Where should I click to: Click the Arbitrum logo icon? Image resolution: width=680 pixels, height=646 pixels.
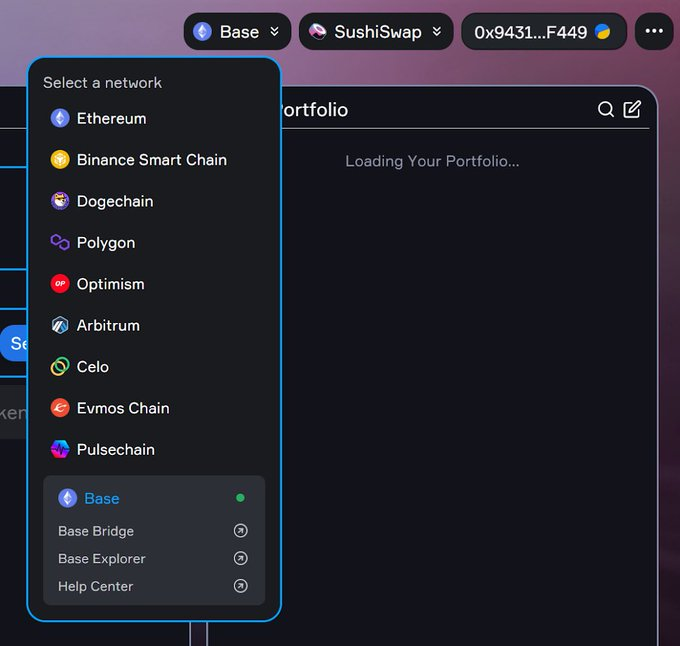pyautogui.click(x=60, y=325)
